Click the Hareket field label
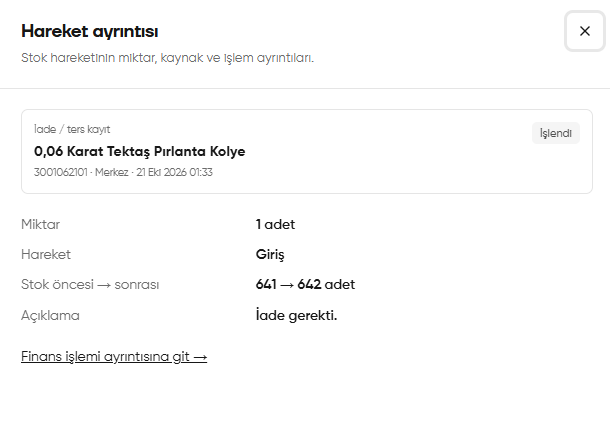Screen dimensions: 610x442 click(46, 254)
